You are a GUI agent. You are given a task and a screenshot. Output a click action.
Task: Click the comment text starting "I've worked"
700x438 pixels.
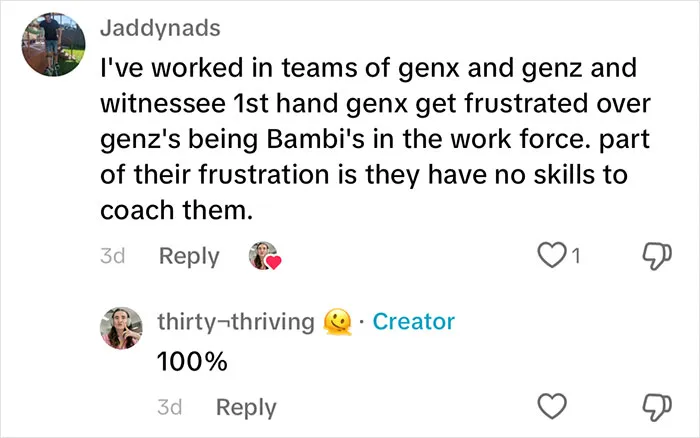click(x=375, y=139)
